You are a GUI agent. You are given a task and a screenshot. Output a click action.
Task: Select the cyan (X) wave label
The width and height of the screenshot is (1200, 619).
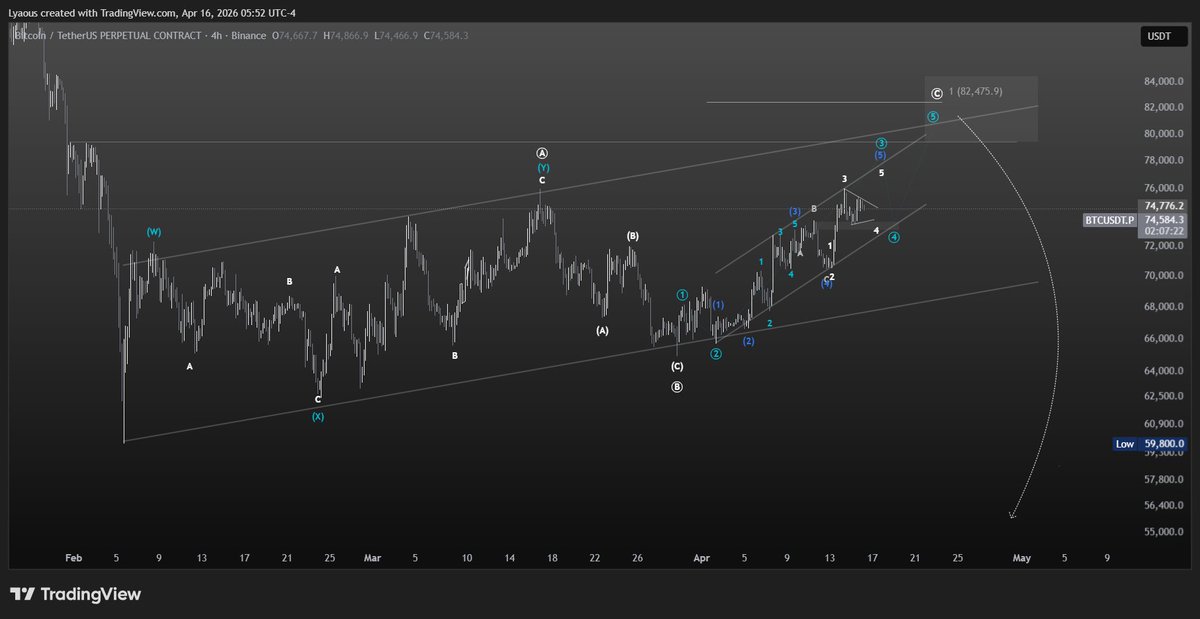(318, 416)
